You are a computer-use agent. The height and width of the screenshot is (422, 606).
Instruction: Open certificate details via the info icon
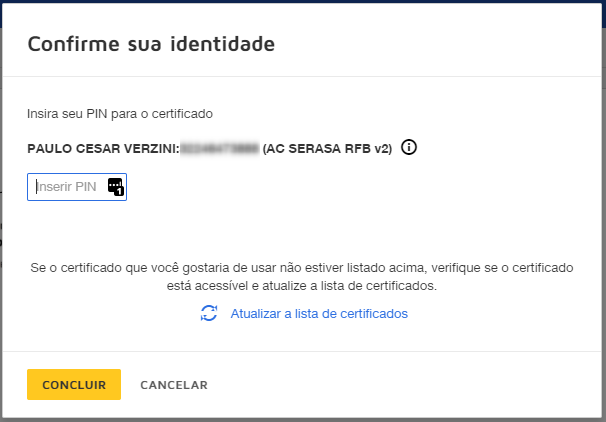(x=409, y=147)
